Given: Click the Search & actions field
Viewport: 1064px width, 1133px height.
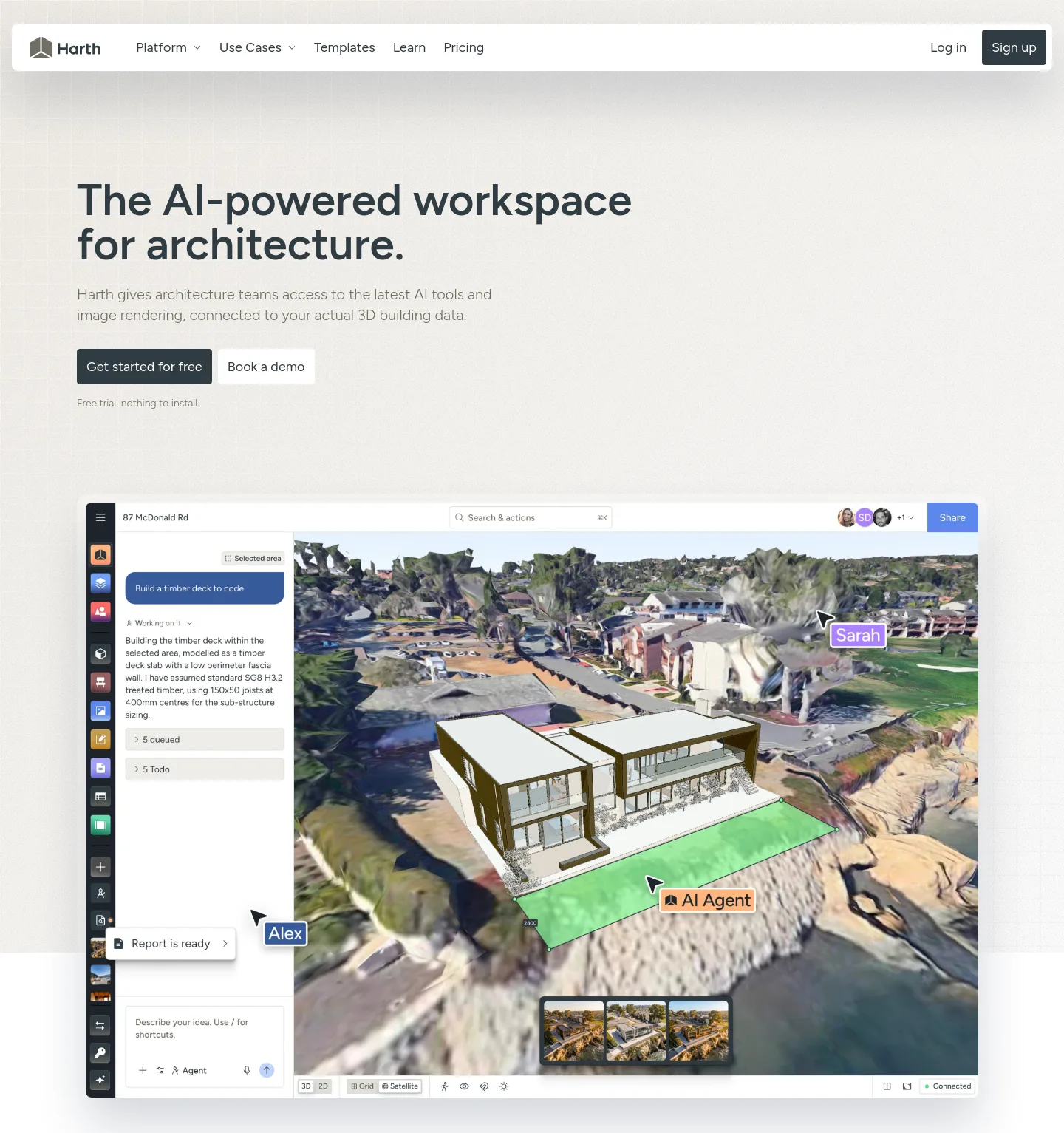Looking at the screenshot, I should pyautogui.click(x=531, y=517).
